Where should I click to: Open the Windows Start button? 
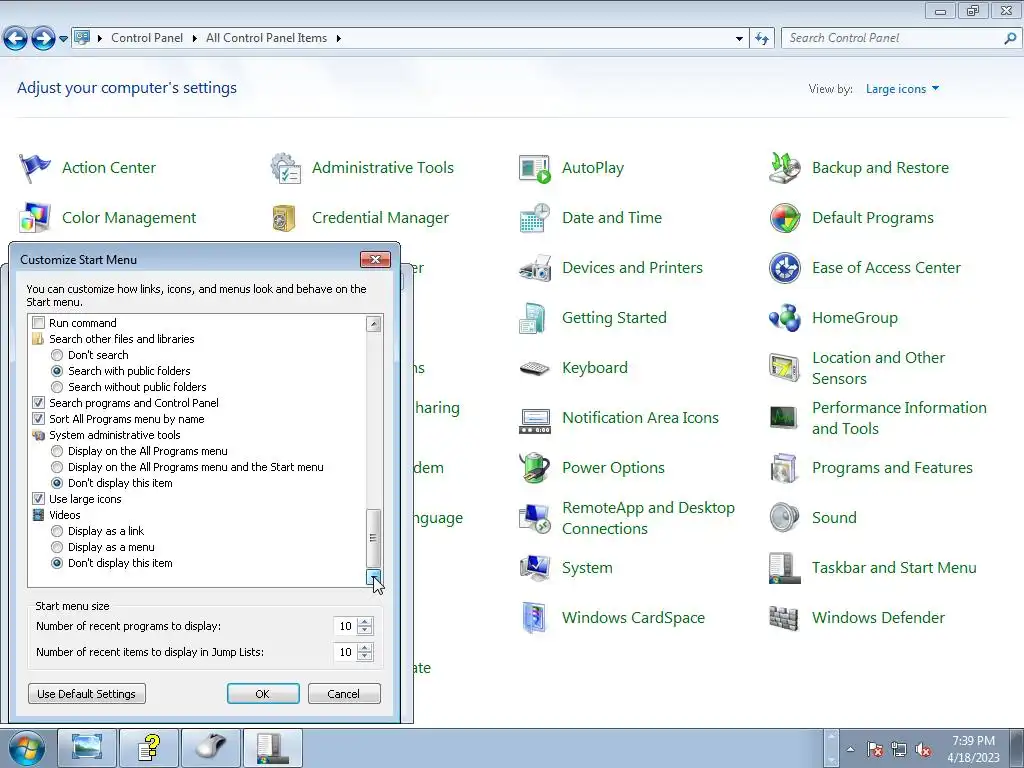pyautogui.click(x=26, y=748)
